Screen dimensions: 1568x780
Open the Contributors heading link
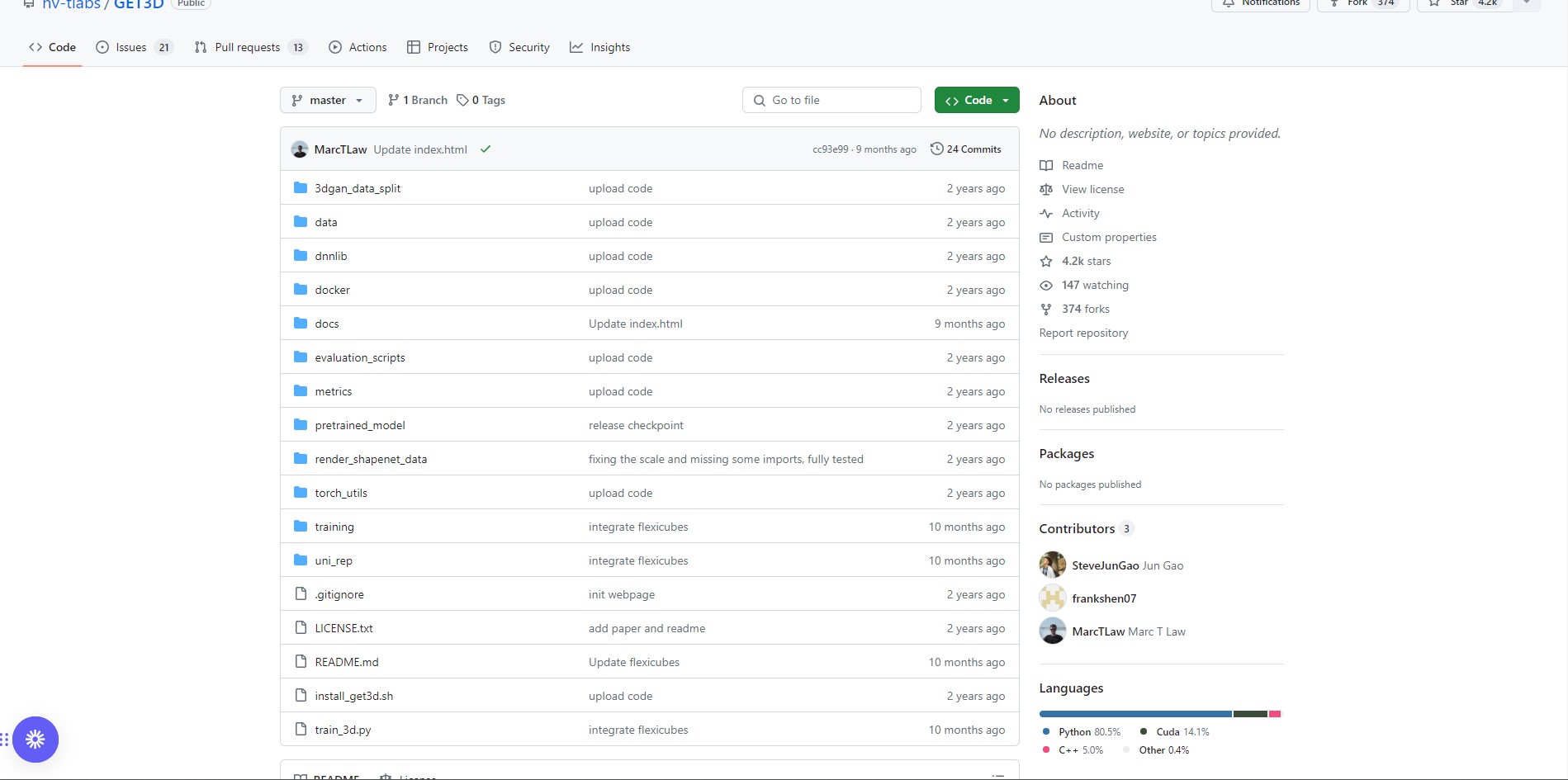point(1087,528)
